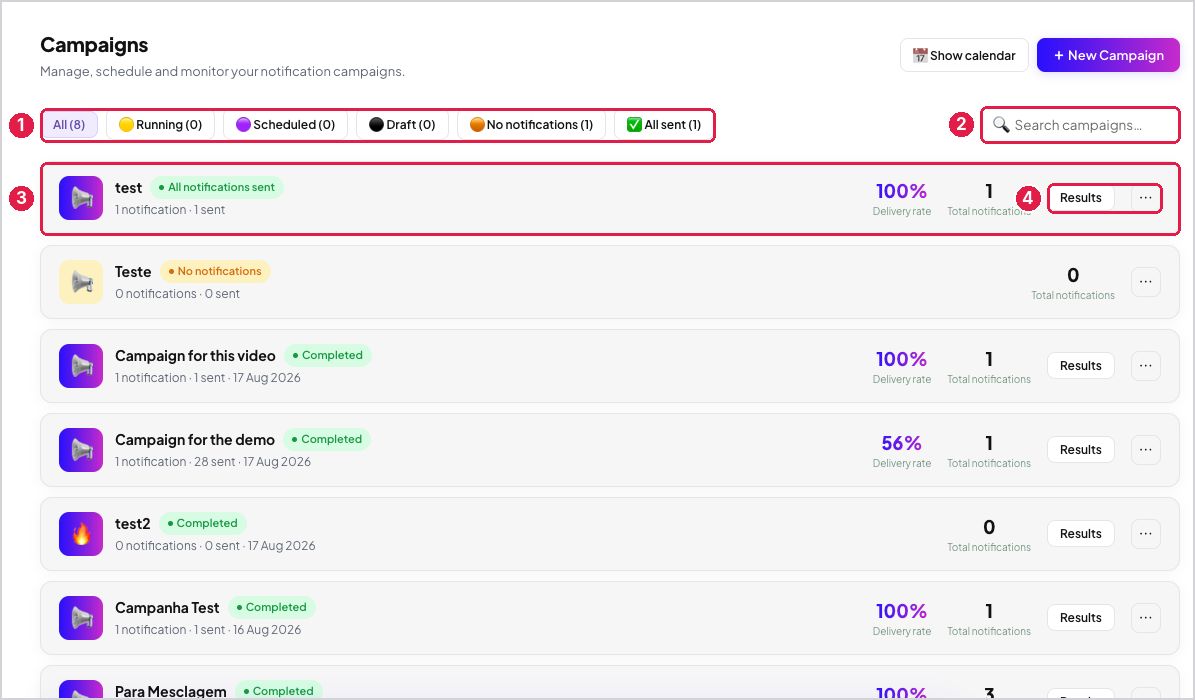1195x700 pixels.
Task: Switch to the Scheduled (0) filter
Action: click(286, 125)
